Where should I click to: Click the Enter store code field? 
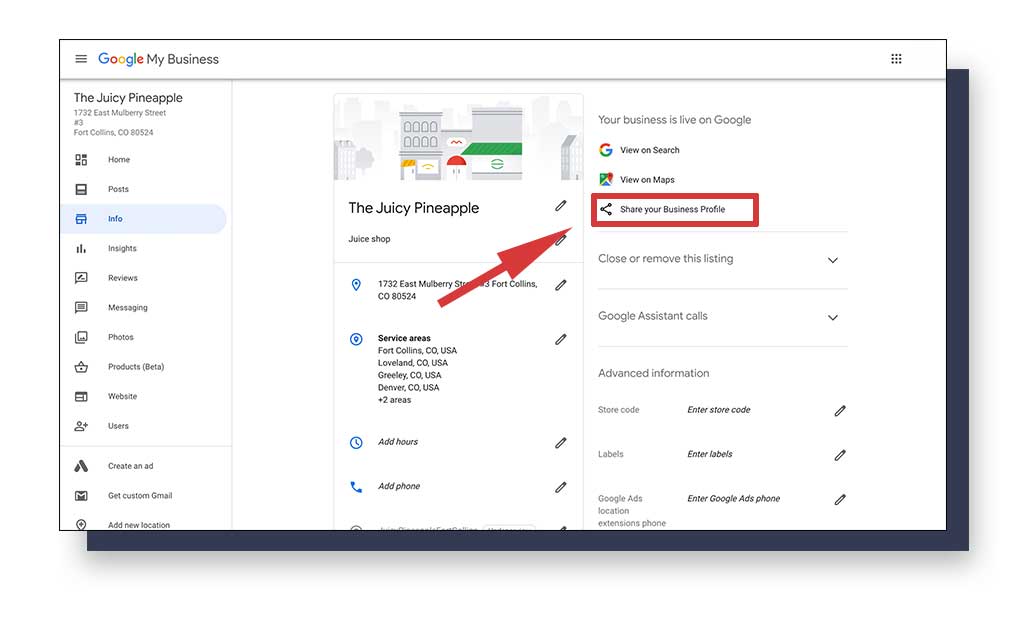coord(718,410)
